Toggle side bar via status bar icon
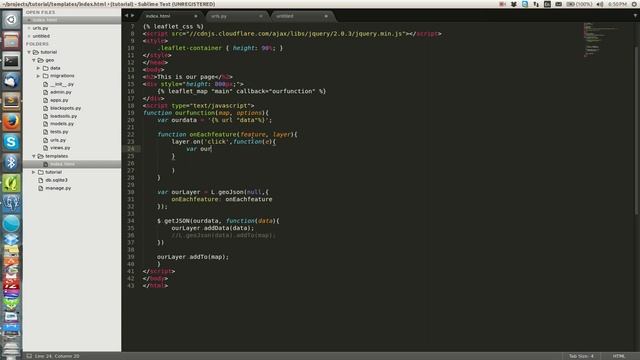 click(x=29, y=356)
